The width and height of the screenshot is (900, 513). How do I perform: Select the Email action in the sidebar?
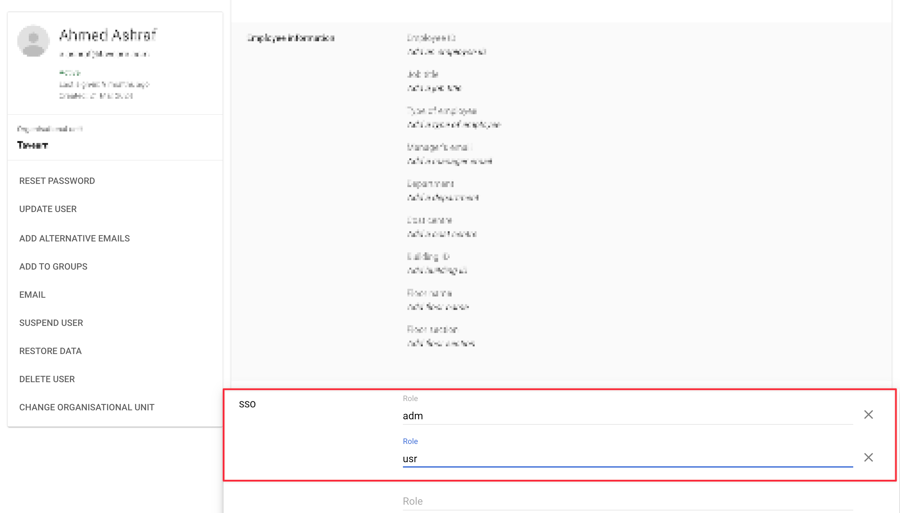pyautogui.click(x=32, y=295)
